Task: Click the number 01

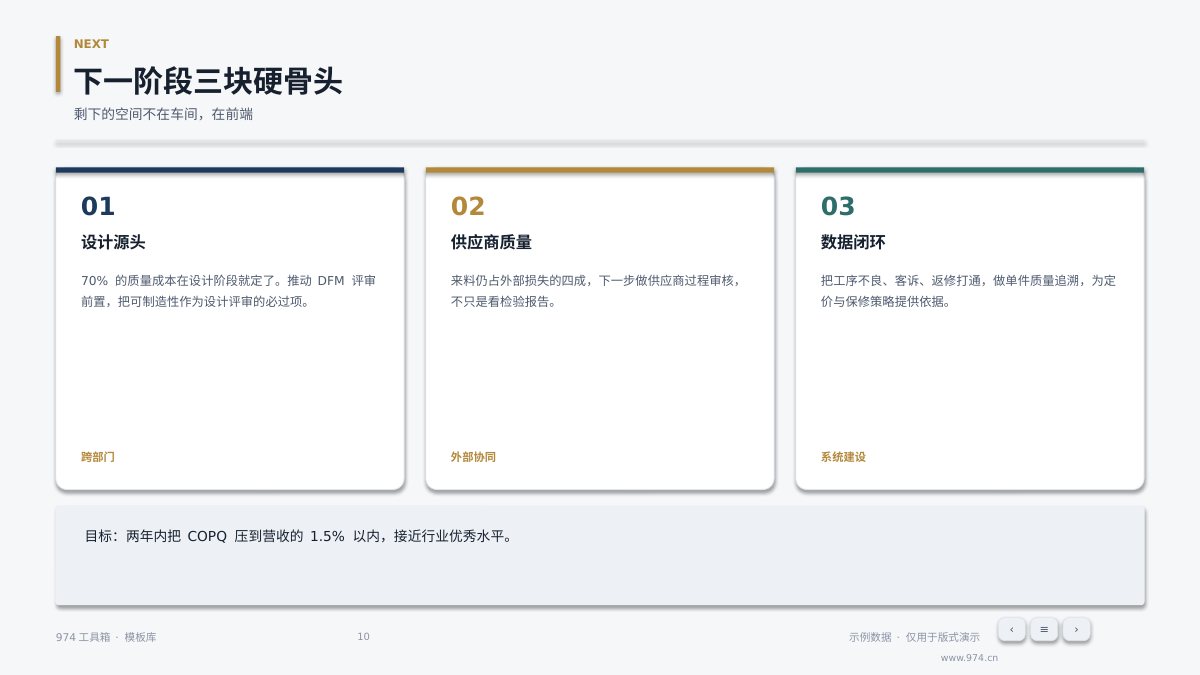Action: [98, 206]
